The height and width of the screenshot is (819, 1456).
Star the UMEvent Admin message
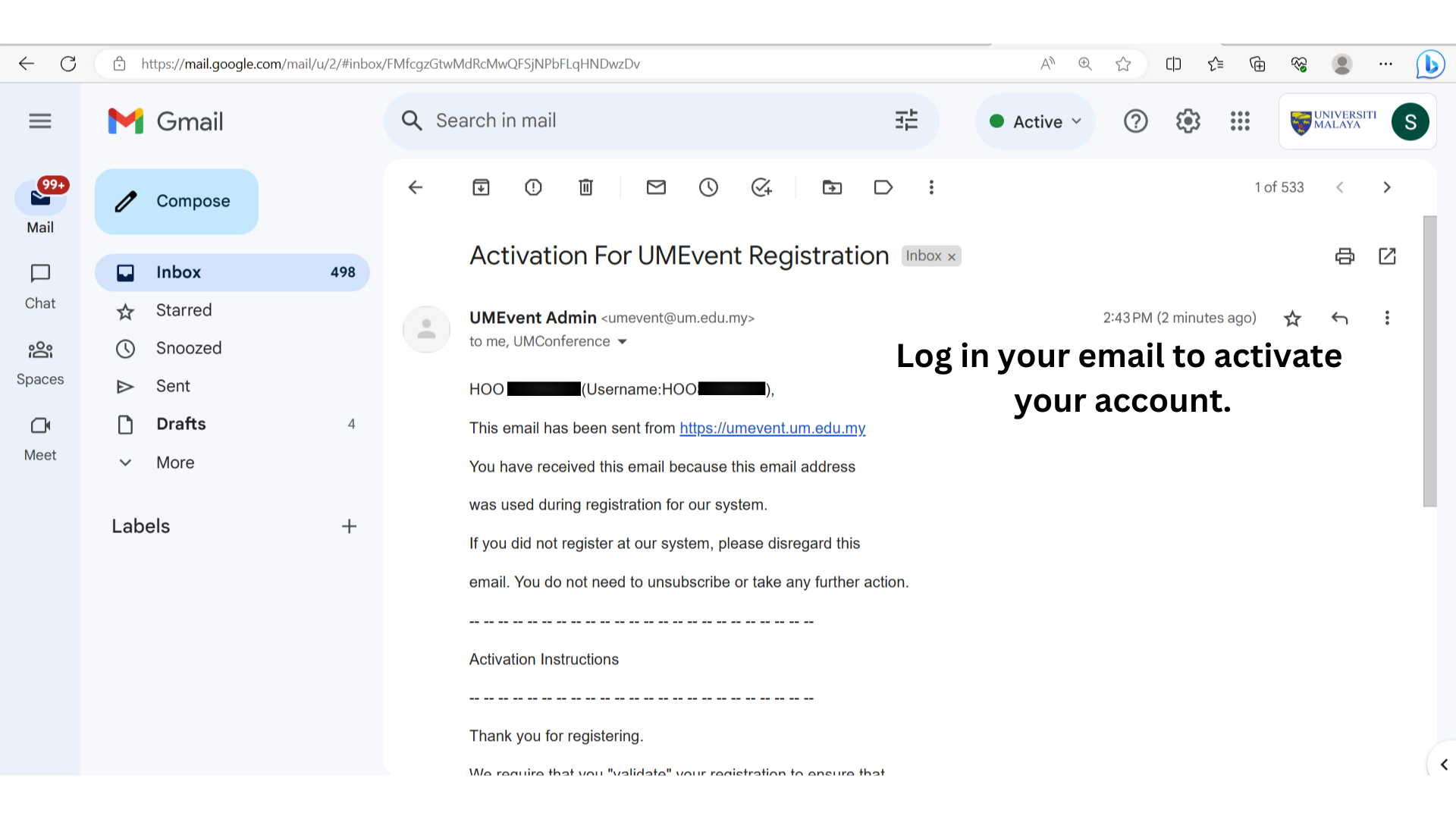1292,318
